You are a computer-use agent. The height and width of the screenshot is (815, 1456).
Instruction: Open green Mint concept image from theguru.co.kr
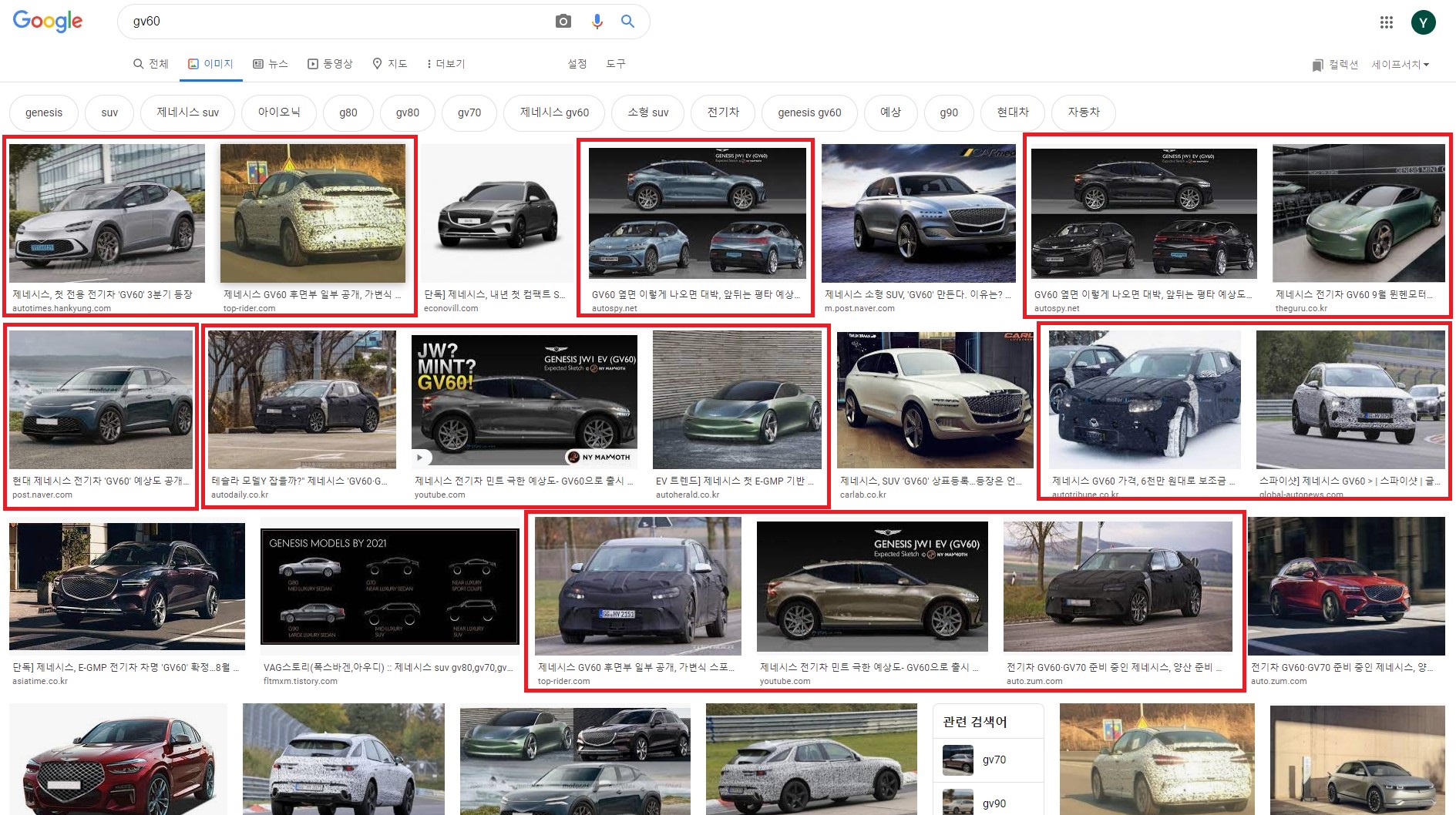click(1359, 213)
